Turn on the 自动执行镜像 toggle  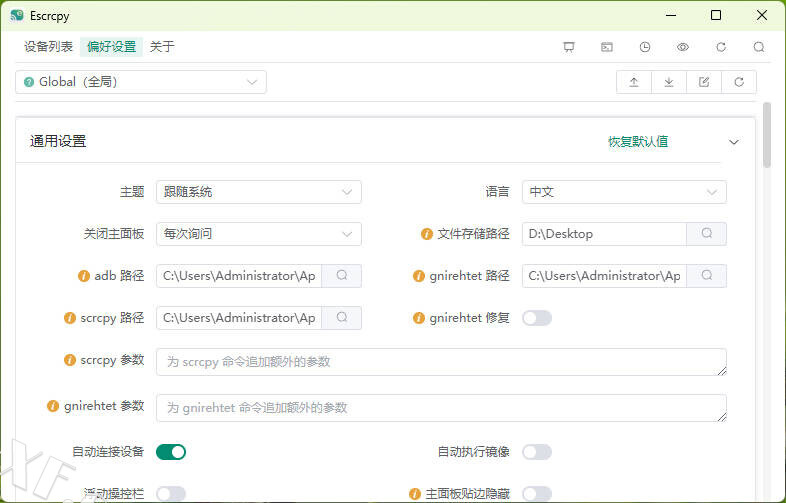click(x=537, y=452)
